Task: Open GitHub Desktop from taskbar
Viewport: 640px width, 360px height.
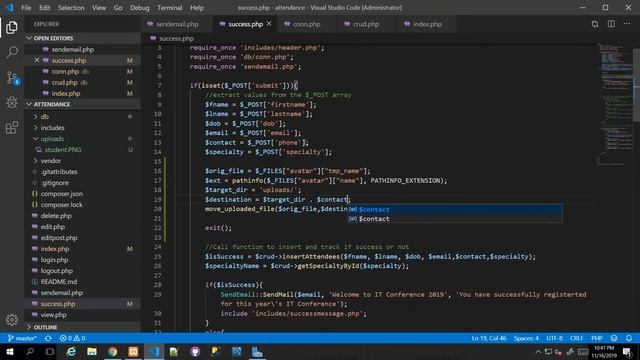Action: (195, 351)
